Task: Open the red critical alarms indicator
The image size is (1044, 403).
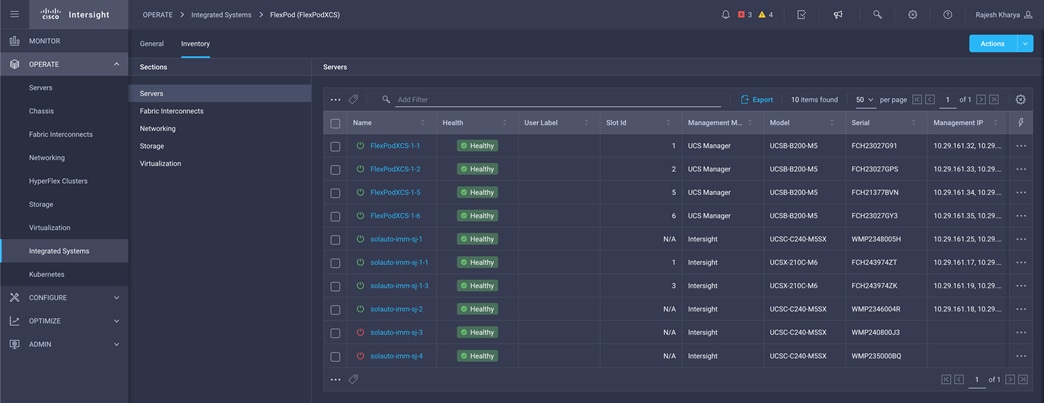Action: point(744,15)
